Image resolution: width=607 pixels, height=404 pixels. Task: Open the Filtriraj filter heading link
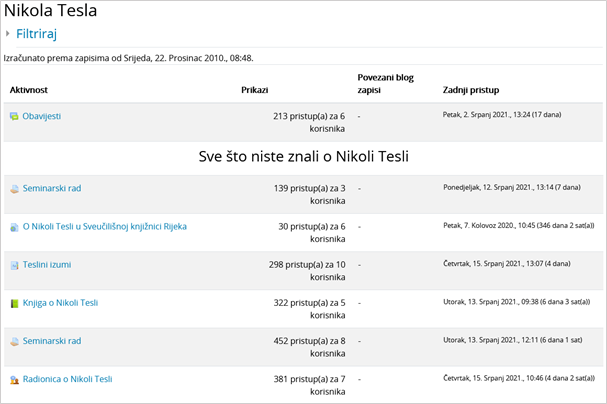pyautogui.click(x=36, y=34)
